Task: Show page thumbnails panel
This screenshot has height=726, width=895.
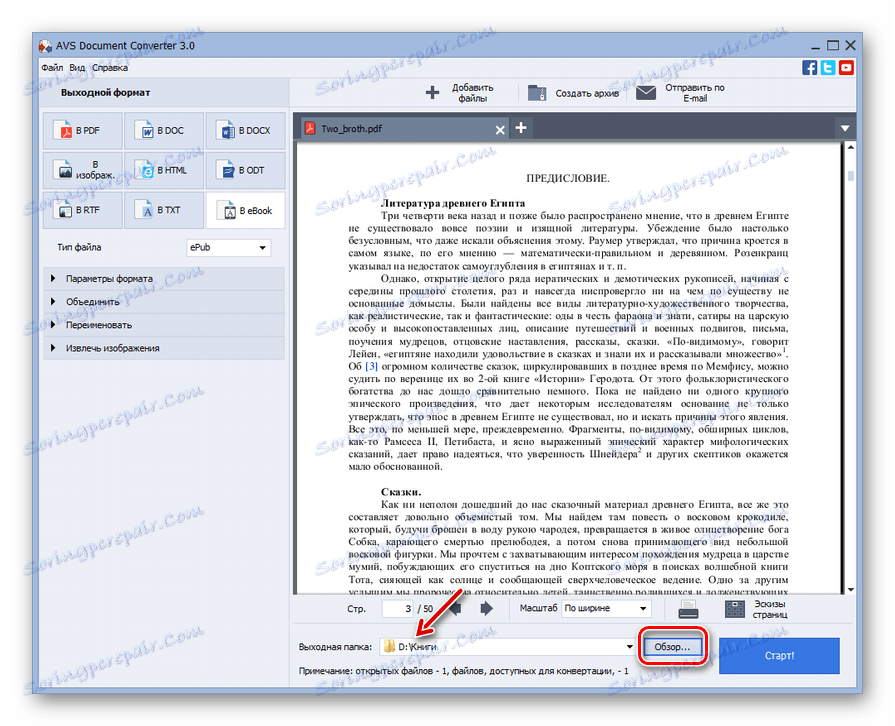Action: click(756, 609)
